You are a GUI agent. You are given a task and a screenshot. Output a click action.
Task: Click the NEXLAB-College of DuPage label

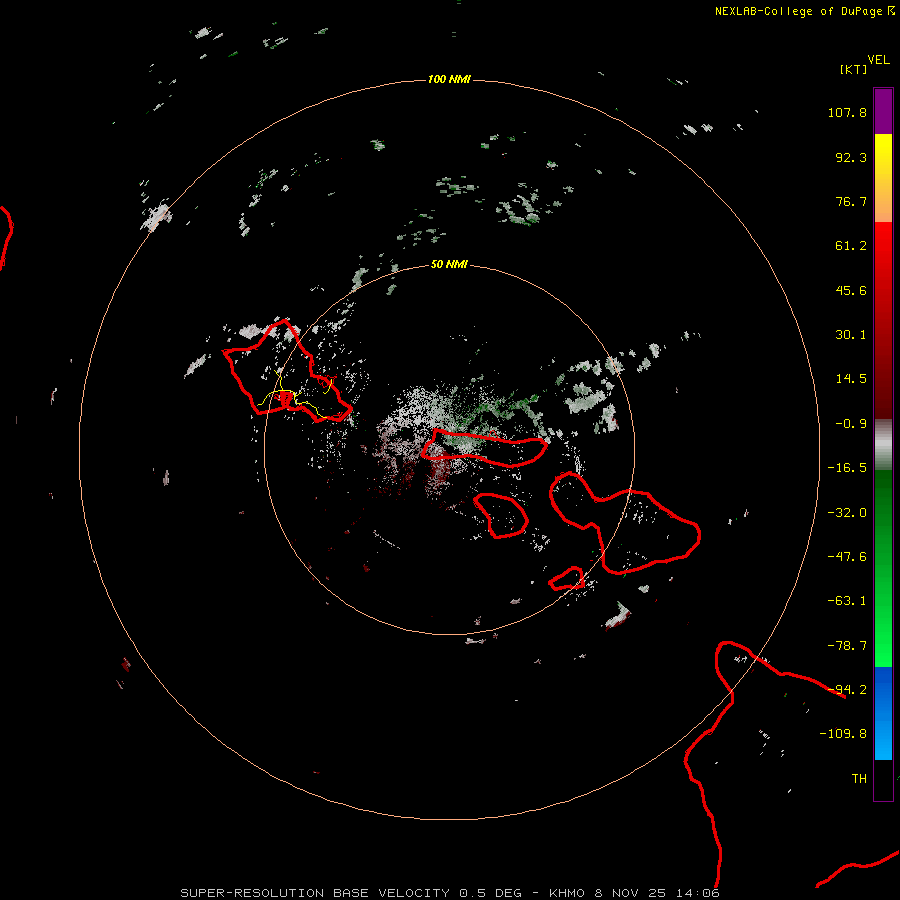click(x=801, y=11)
